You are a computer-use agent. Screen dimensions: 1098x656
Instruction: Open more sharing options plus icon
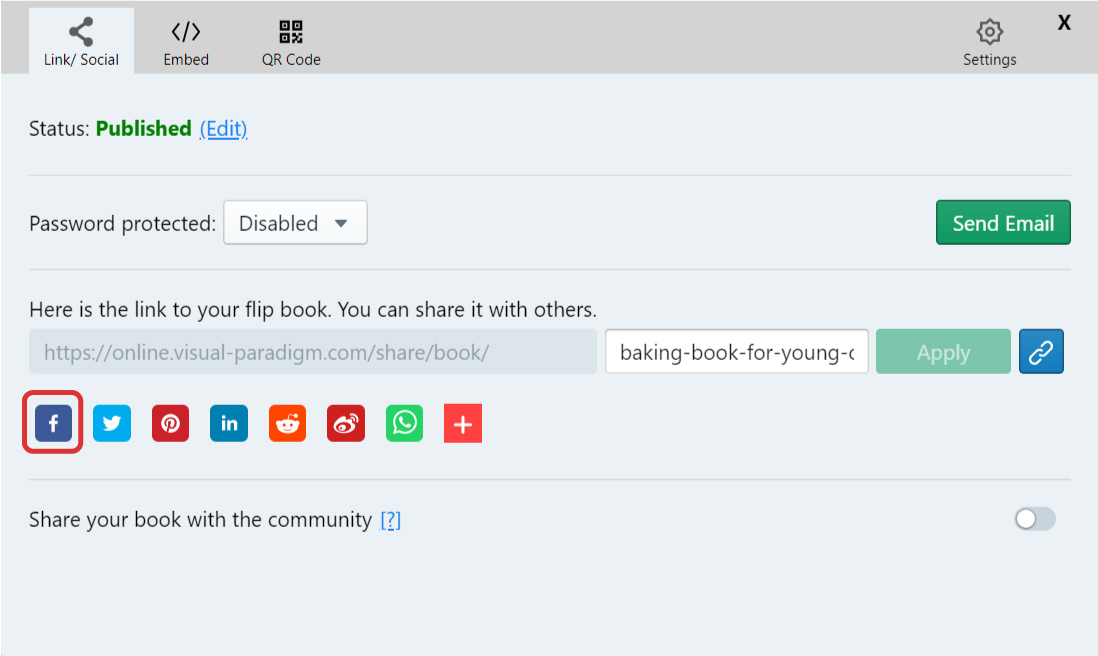463,424
